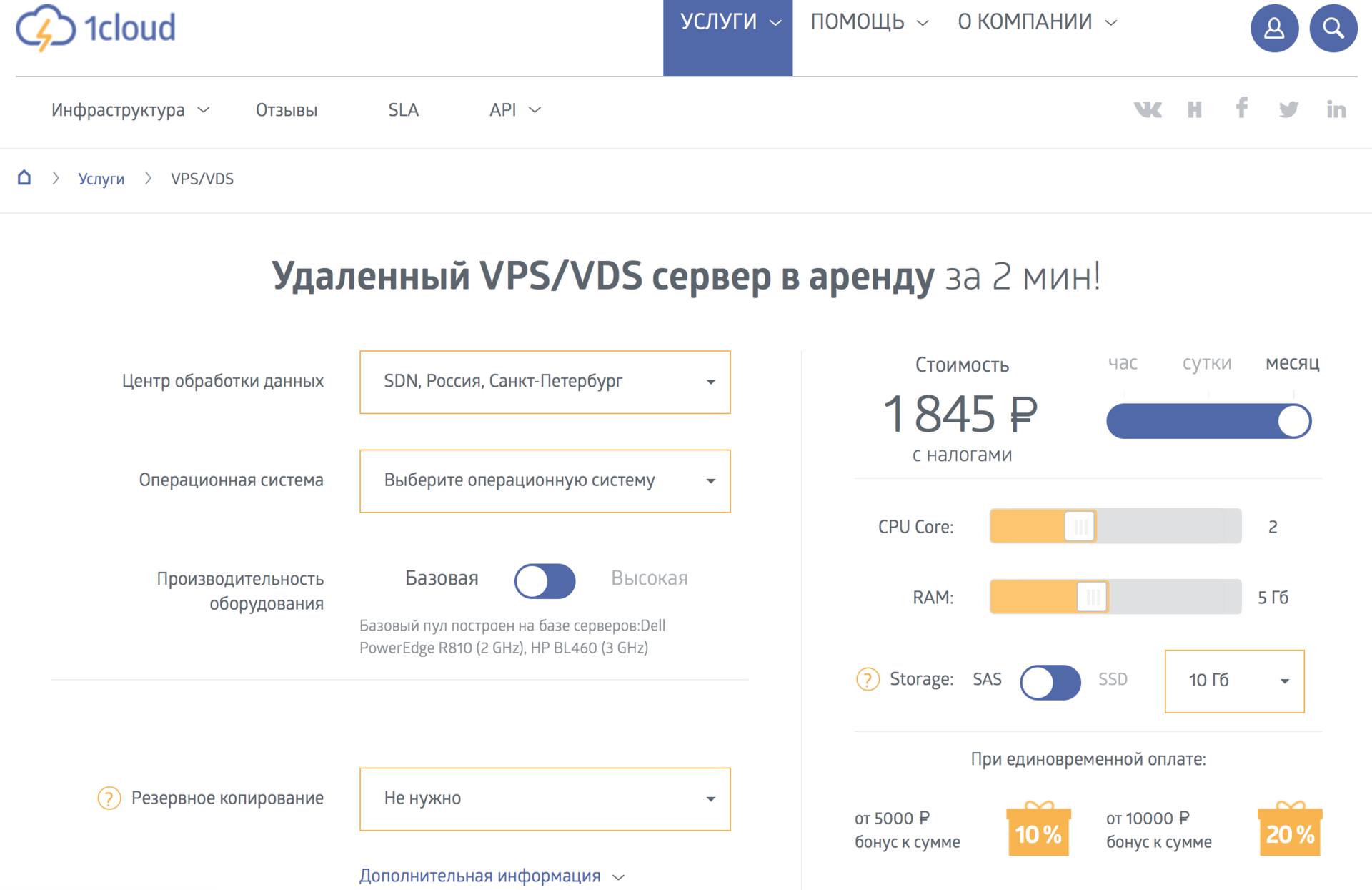Select сутки billing period
This screenshot has width=1372, height=890.
point(1207,363)
